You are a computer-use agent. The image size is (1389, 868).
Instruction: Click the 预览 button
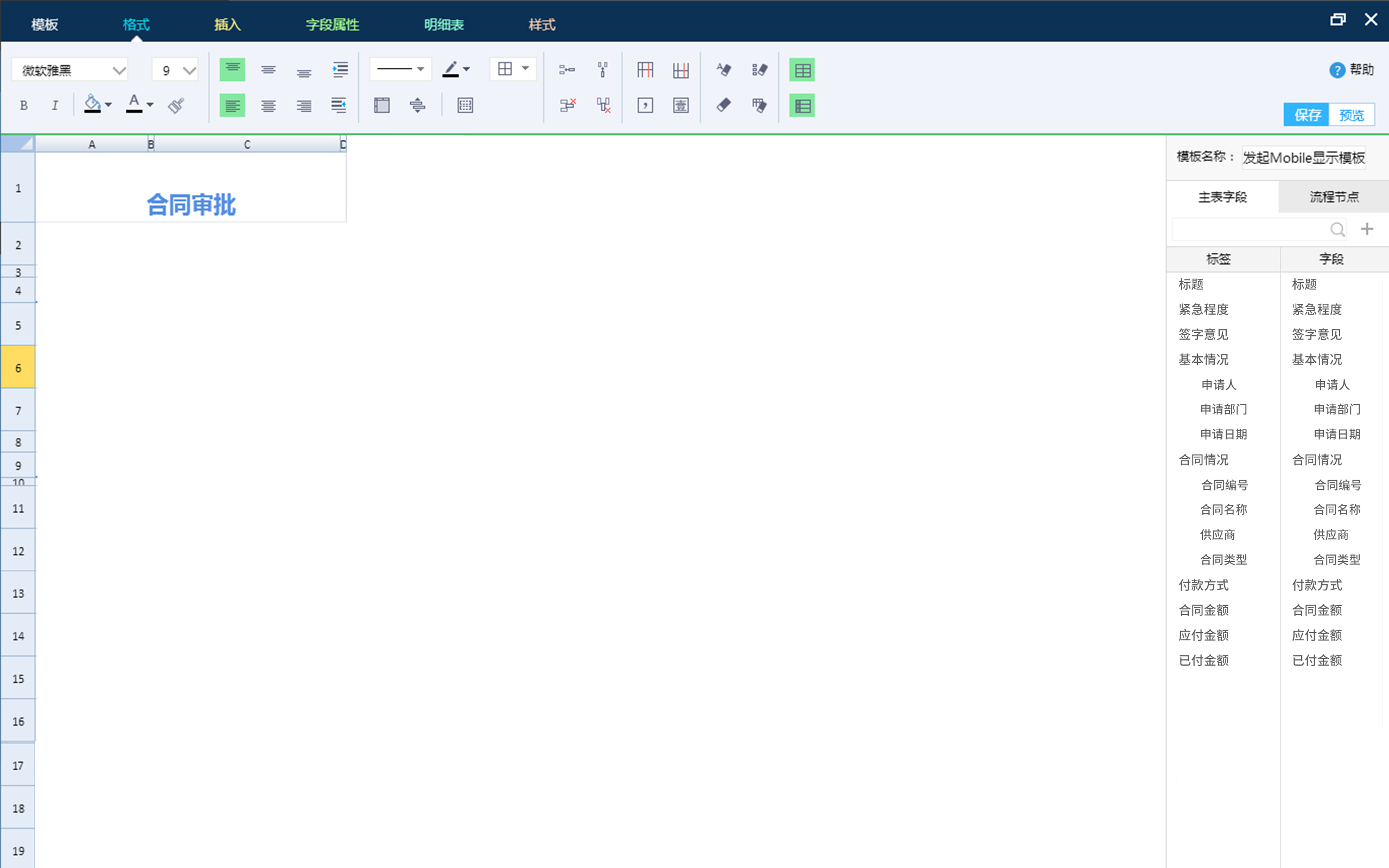(1351, 115)
